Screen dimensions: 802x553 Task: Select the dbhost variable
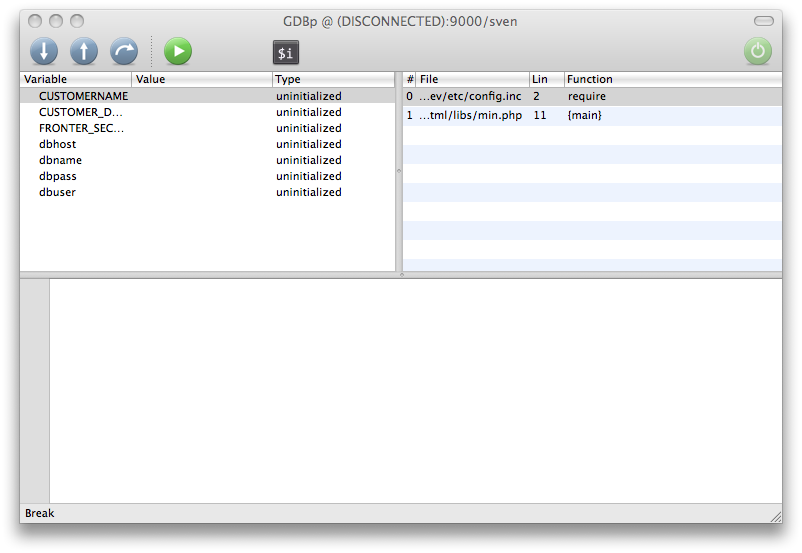pos(57,144)
